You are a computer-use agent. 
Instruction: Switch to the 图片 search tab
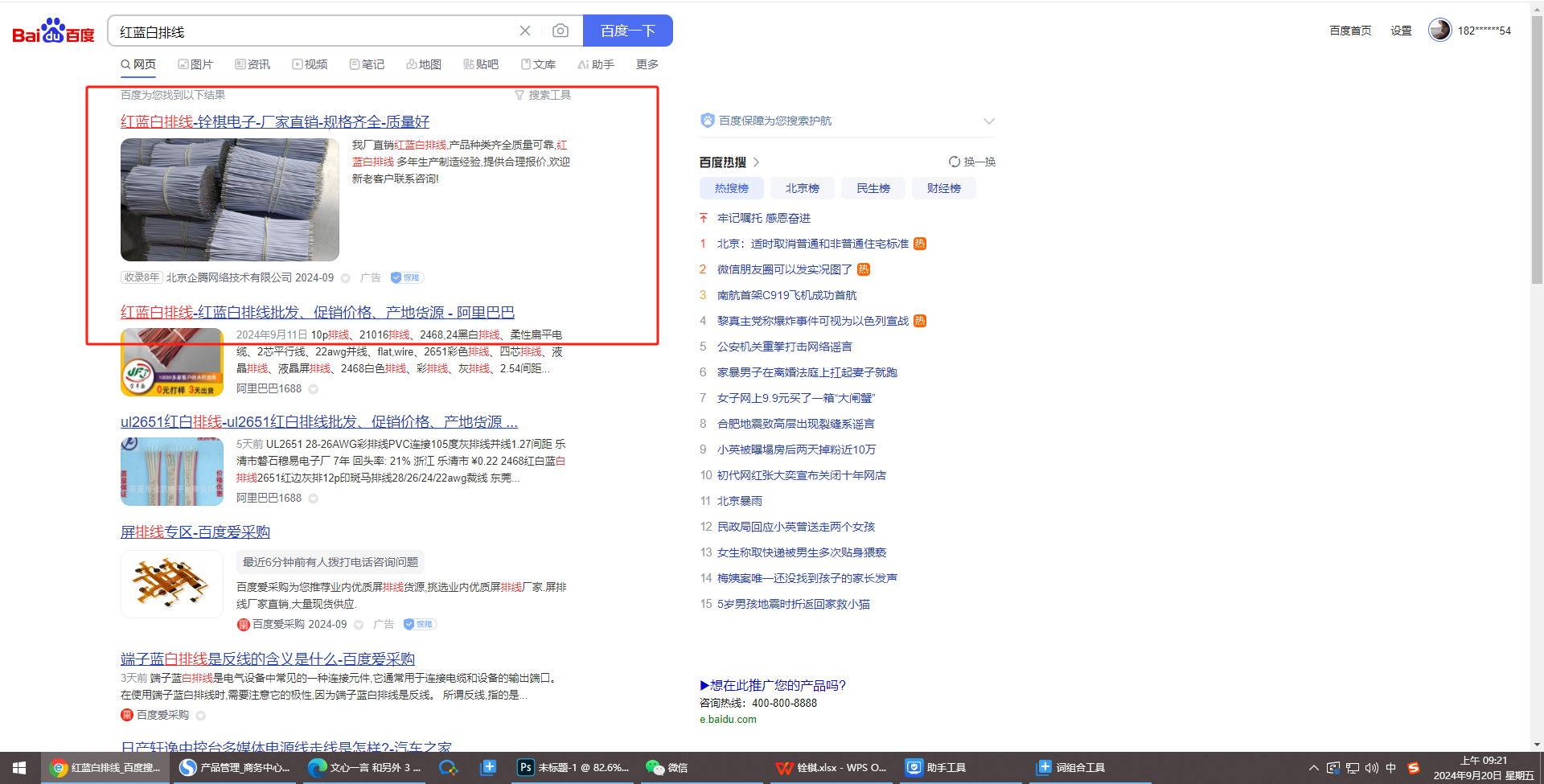coord(195,64)
